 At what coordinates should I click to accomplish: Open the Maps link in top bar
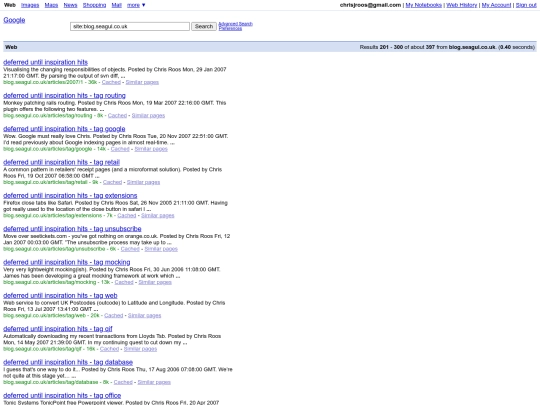click(51, 5)
